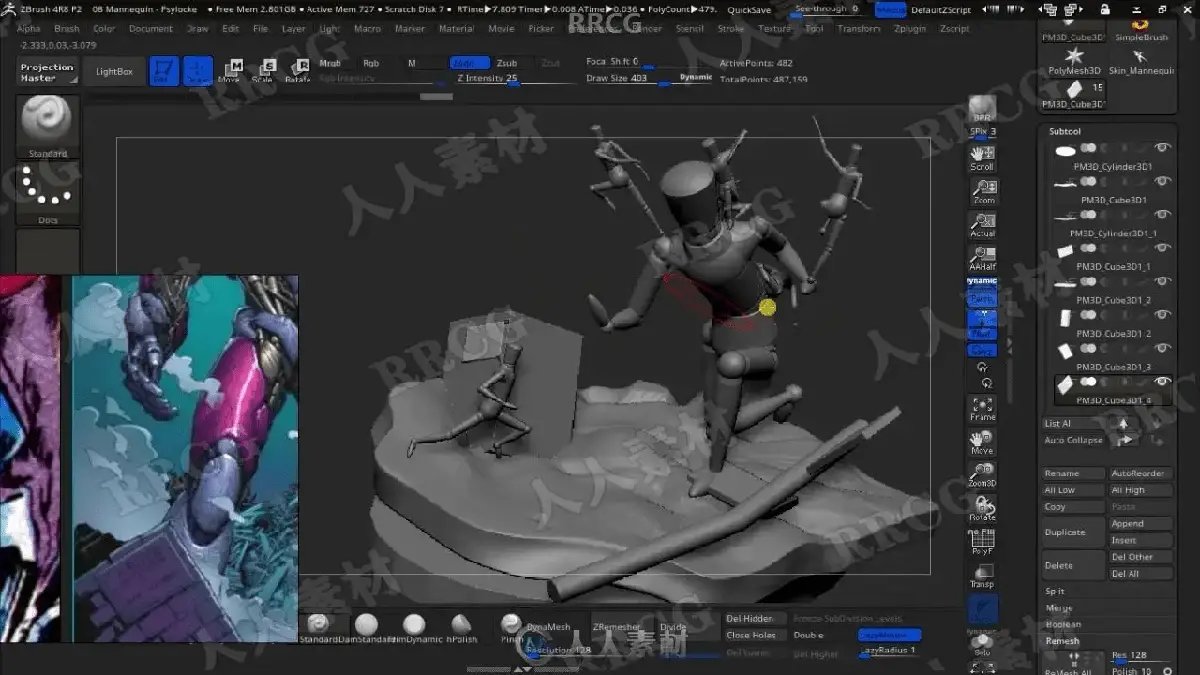
Task: Select the Zoom3D navigation icon
Action: (x=982, y=475)
